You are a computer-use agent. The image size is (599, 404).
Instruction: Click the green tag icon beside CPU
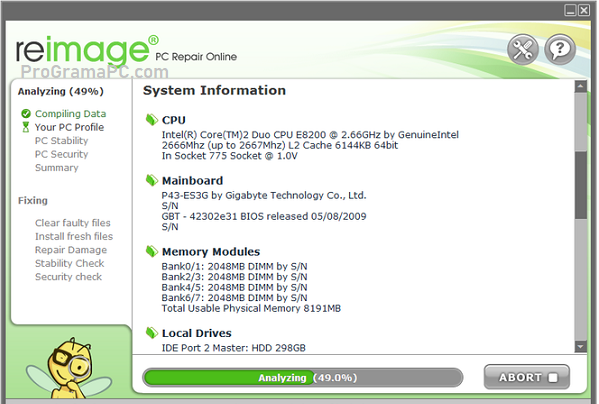(x=152, y=120)
